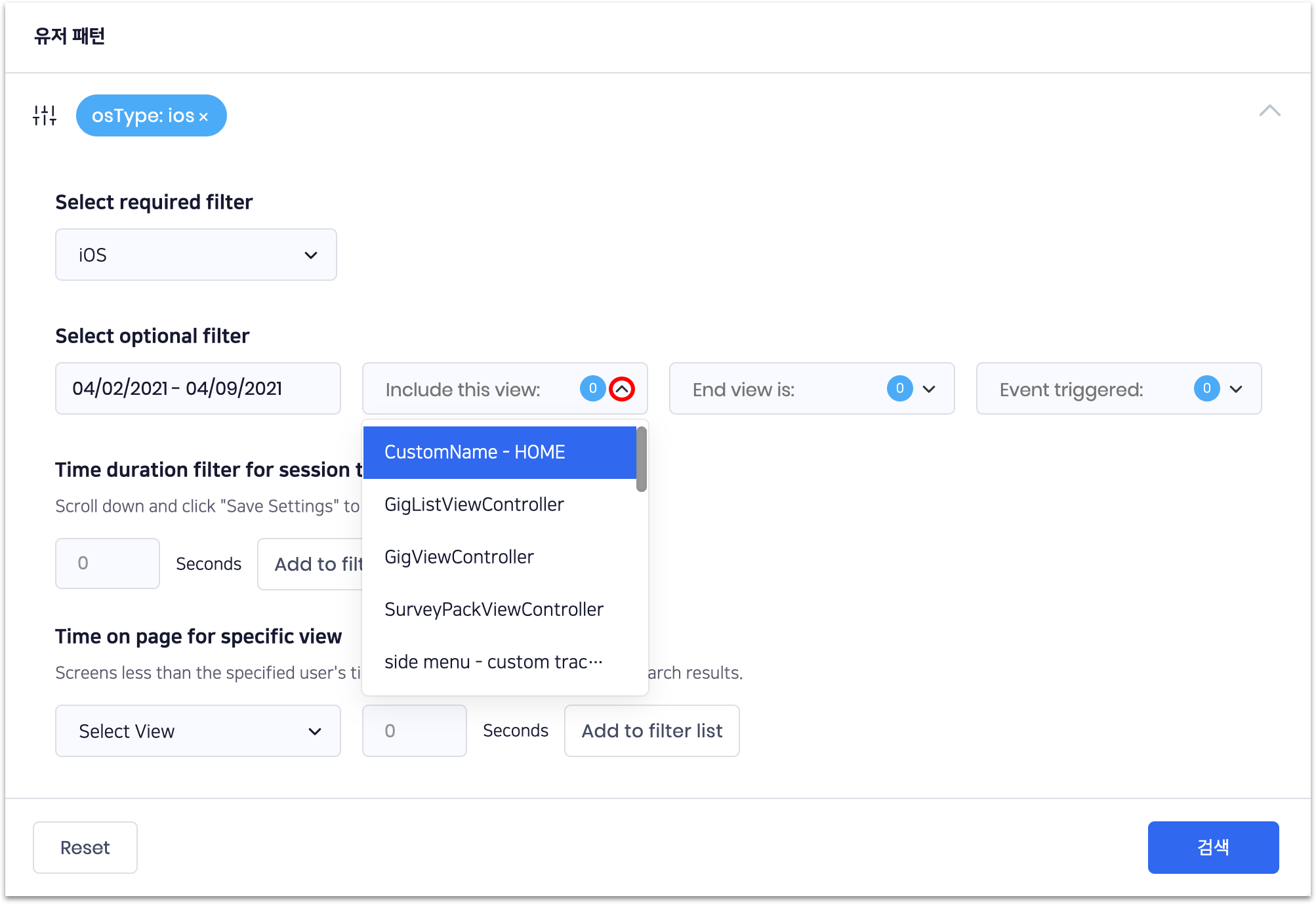The image size is (1316, 904).
Task: Click the Reset button
Action: (x=85, y=848)
